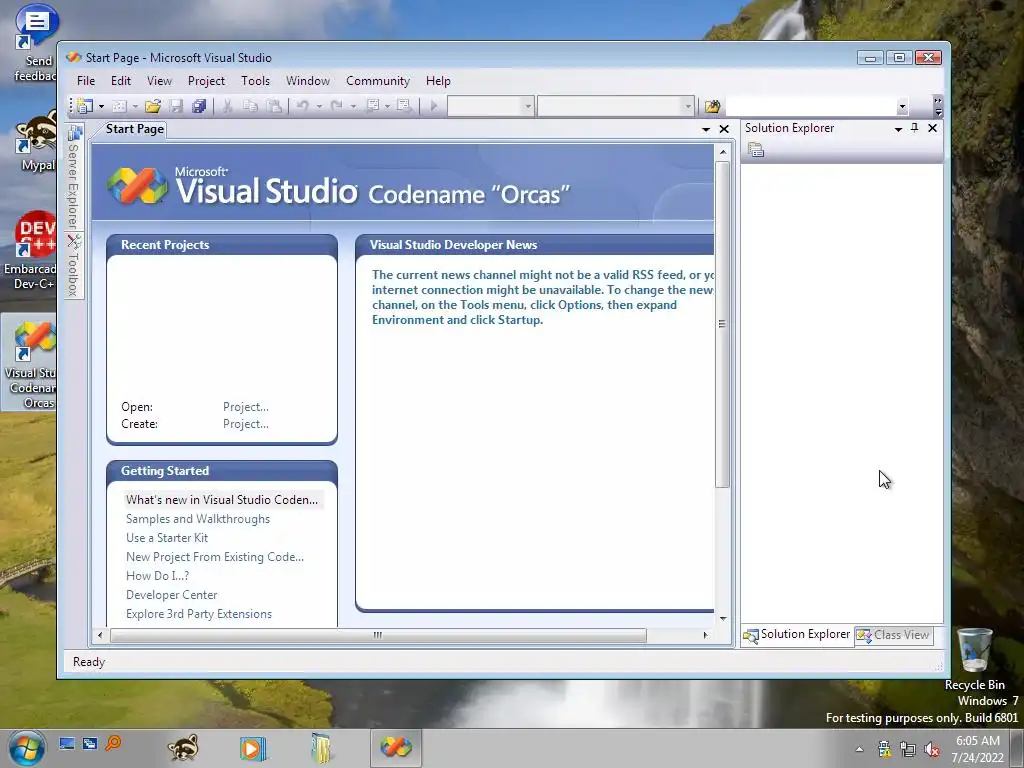Click the Start Page scroll down arrow
Viewport: 1024px width, 768px height.
pyautogui.click(x=723, y=618)
